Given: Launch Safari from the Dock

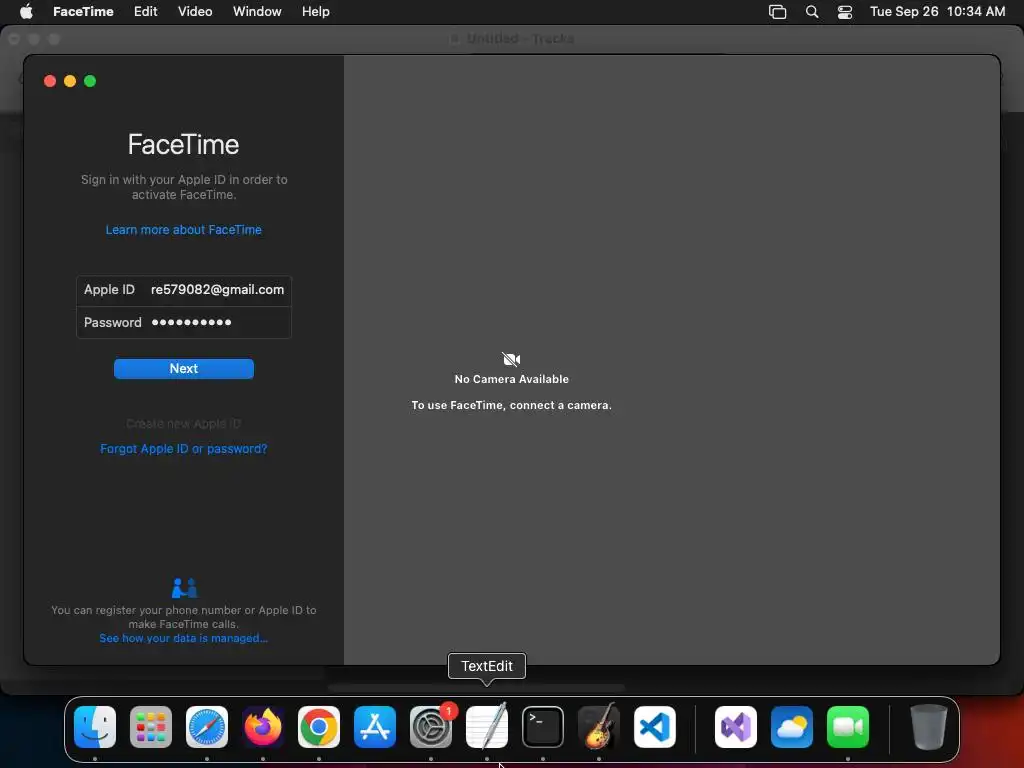Looking at the screenshot, I should 207,727.
